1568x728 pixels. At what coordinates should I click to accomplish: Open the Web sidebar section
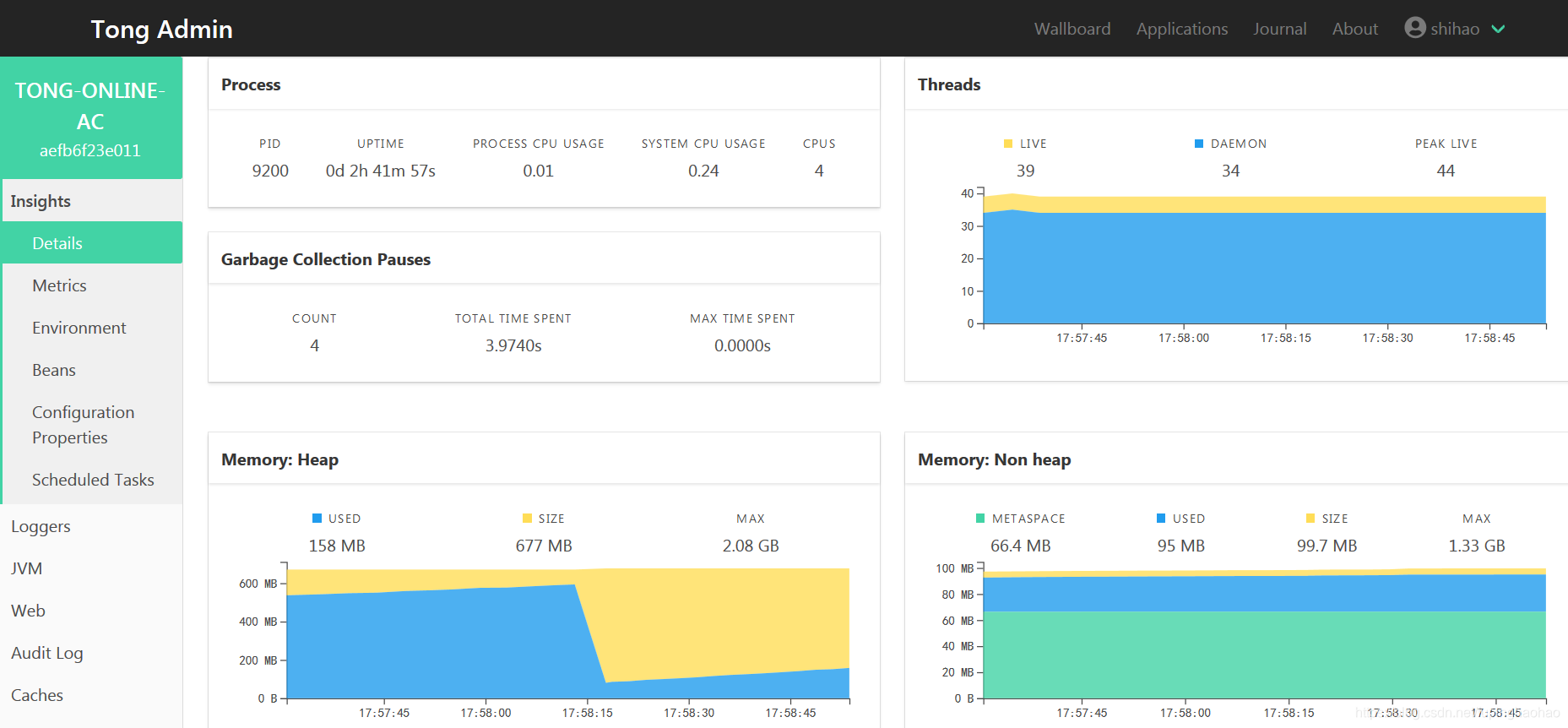pos(91,611)
